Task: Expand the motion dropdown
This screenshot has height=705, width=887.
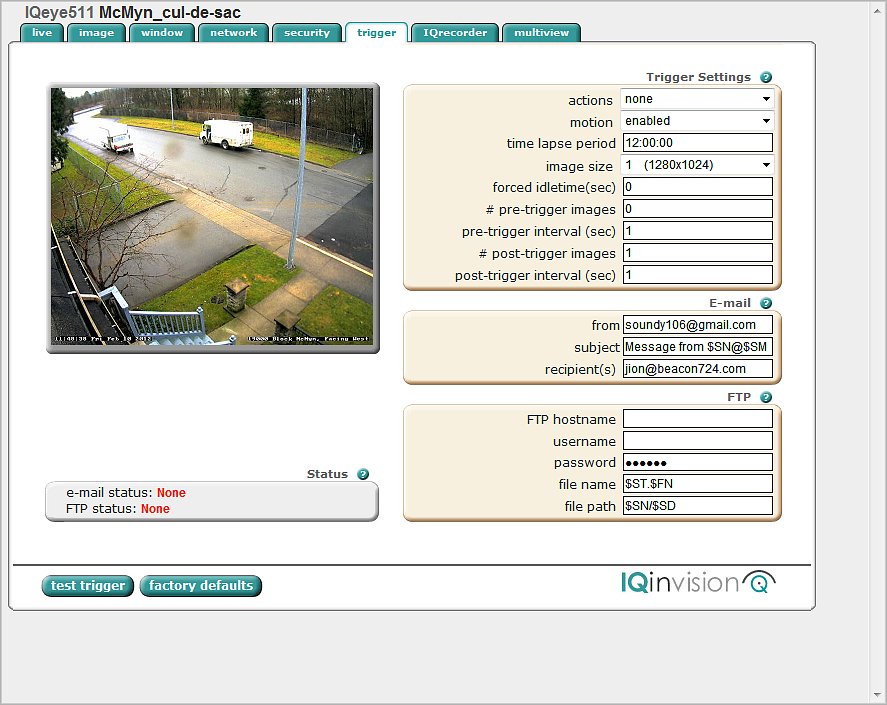Action: (x=697, y=121)
